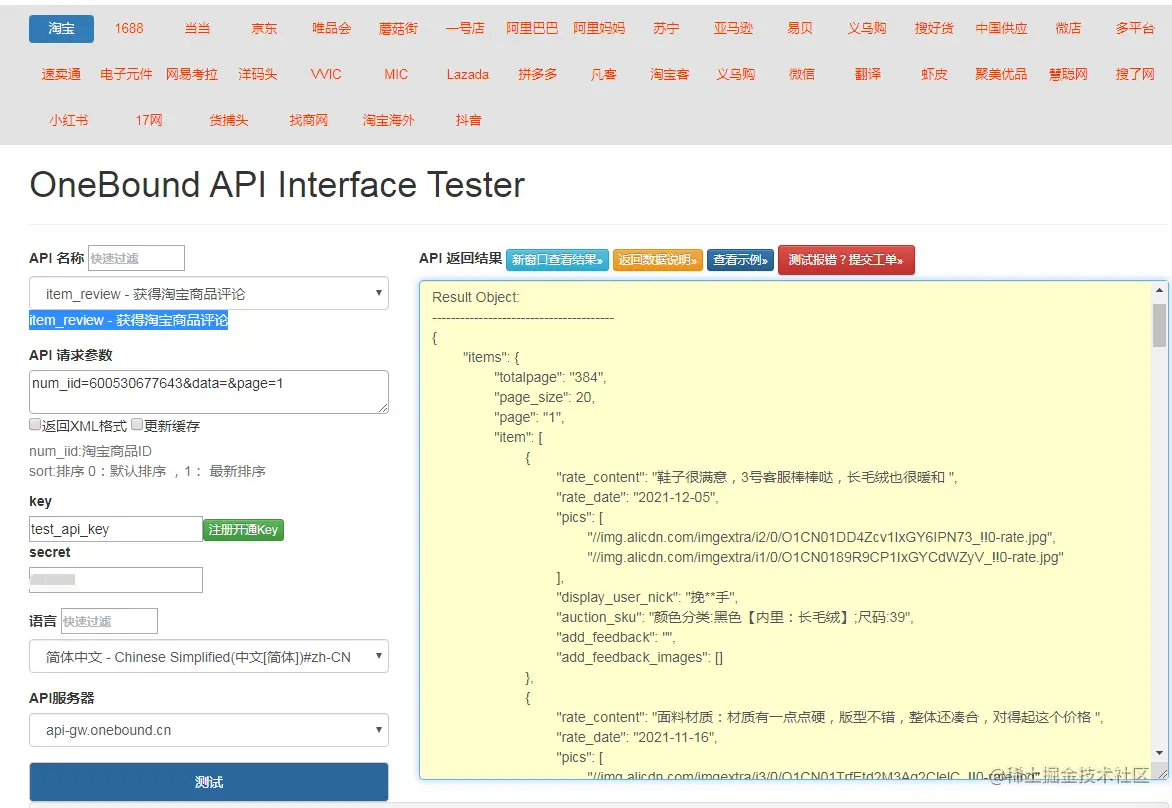Focus the key input field
The image size is (1172, 808).
[116, 529]
